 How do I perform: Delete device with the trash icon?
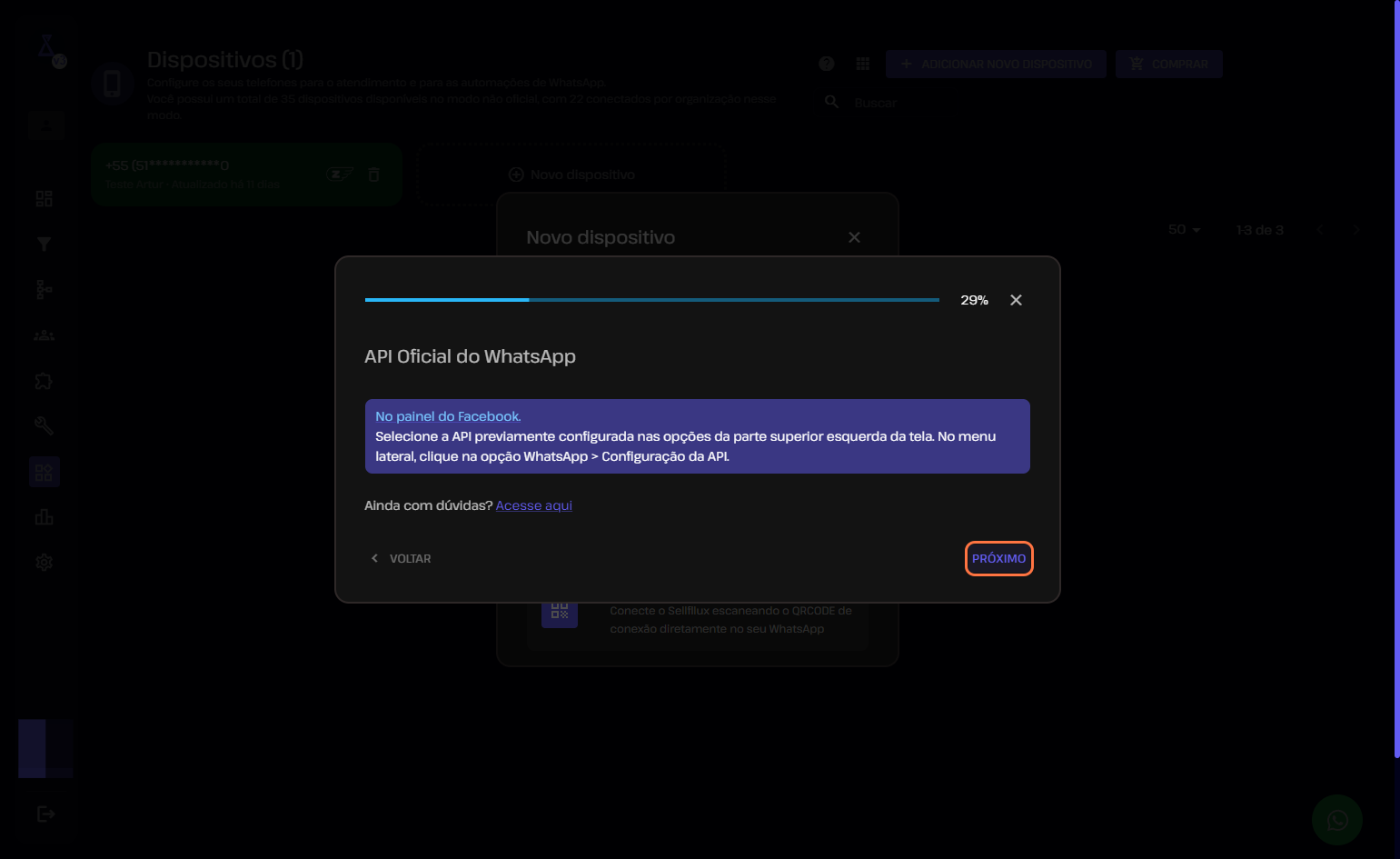(373, 174)
